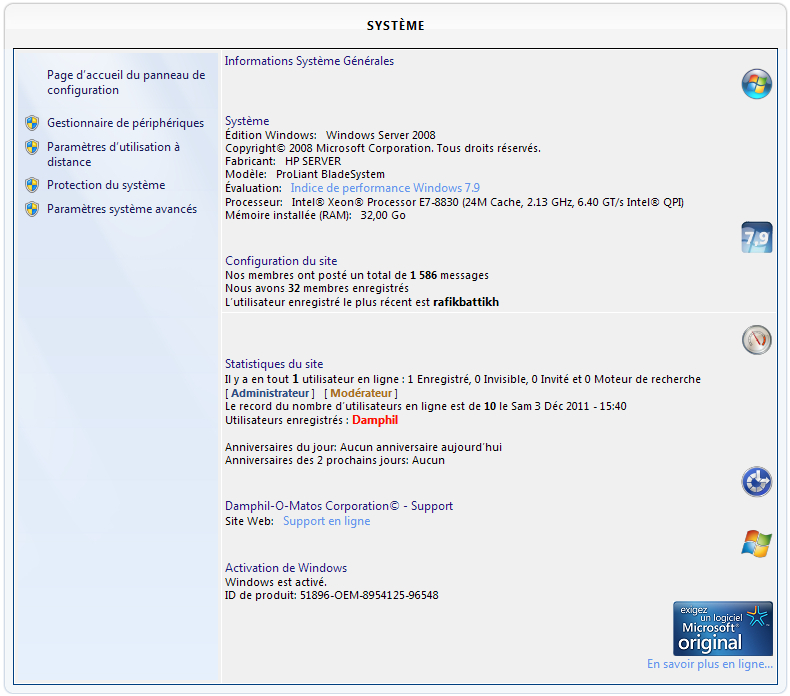Click the performance gauge icon
790x696 pixels.
(756, 340)
